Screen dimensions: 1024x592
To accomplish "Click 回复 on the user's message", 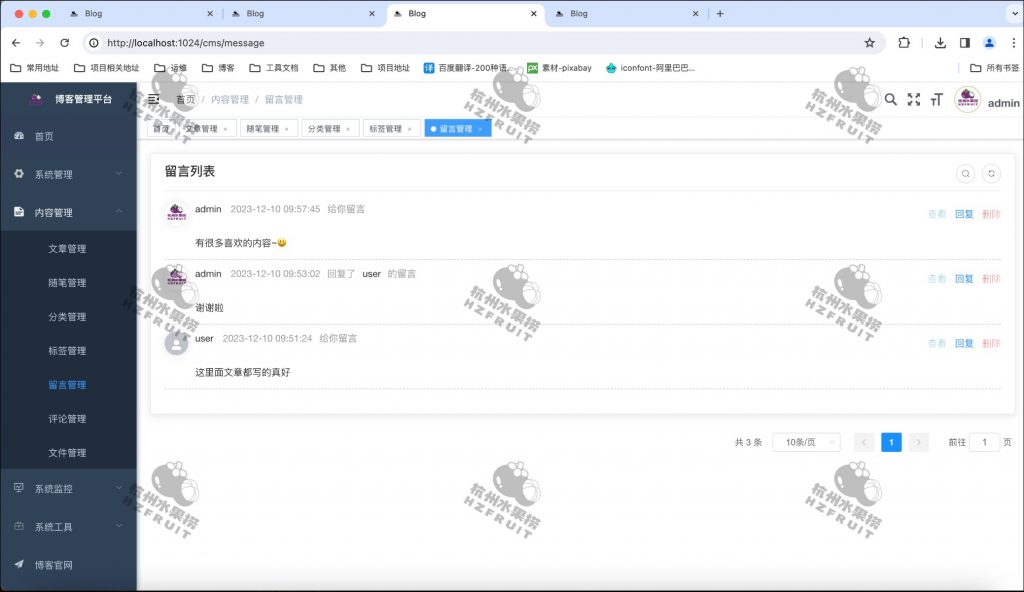I will pyautogui.click(x=963, y=342).
